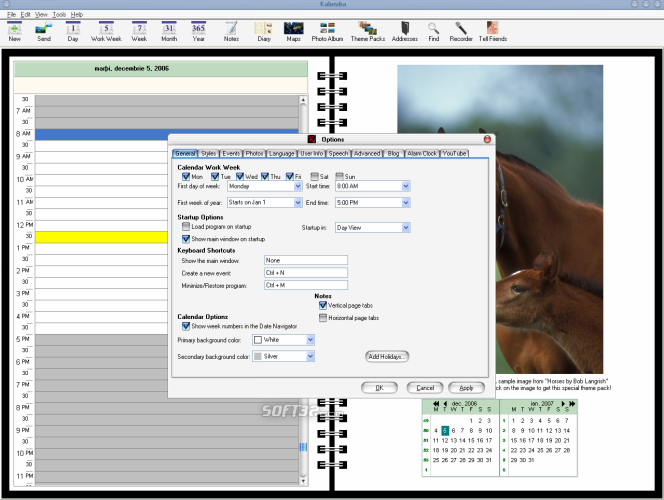Click the Add Holidays button
The height and width of the screenshot is (500, 664).
click(387, 356)
